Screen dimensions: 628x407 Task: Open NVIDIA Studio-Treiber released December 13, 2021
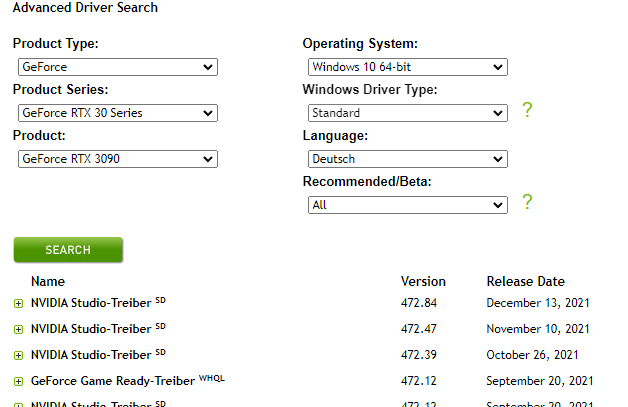(98, 302)
